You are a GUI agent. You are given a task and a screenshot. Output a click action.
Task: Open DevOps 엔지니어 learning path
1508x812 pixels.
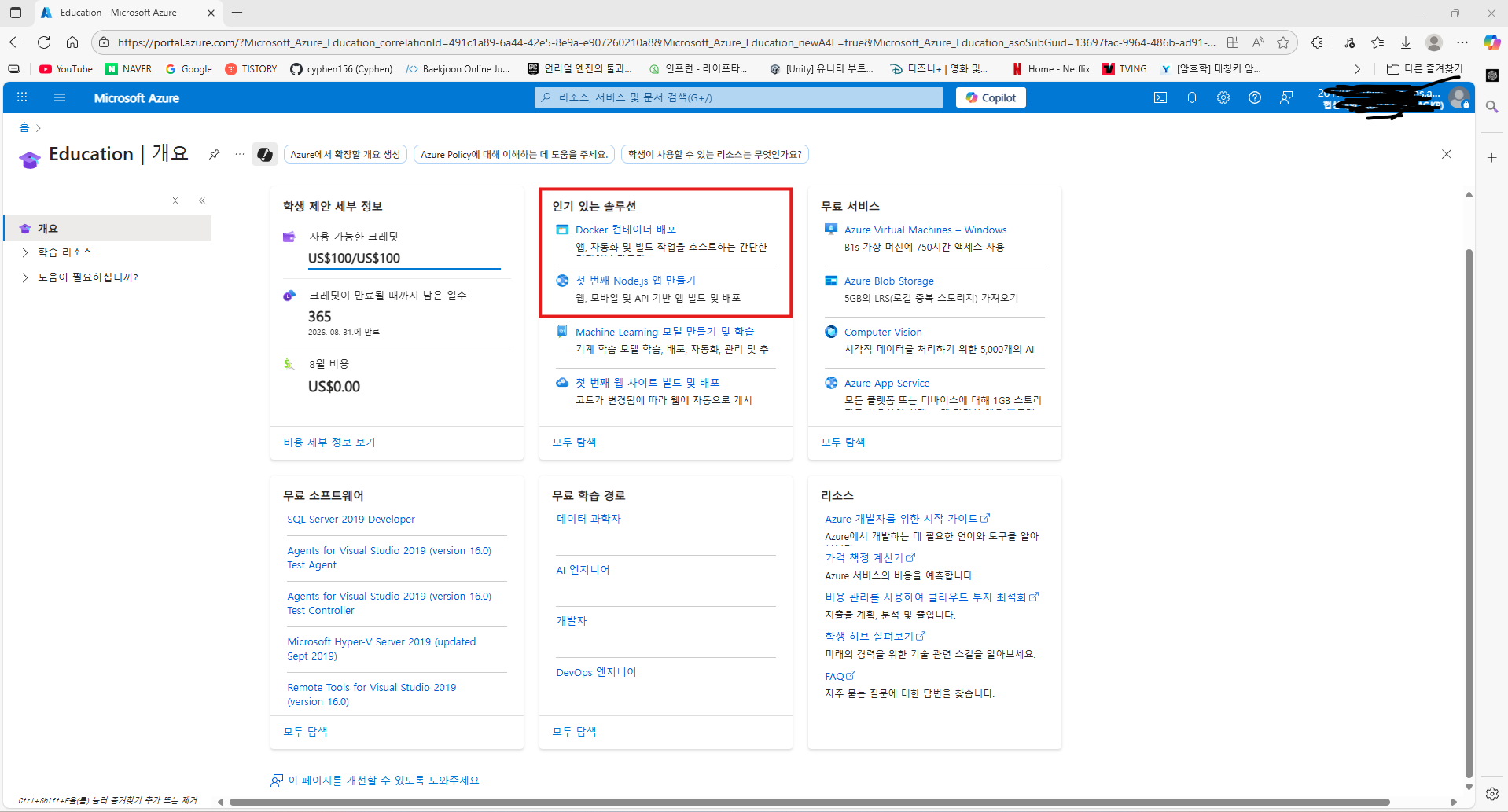(x=596, y=672)
